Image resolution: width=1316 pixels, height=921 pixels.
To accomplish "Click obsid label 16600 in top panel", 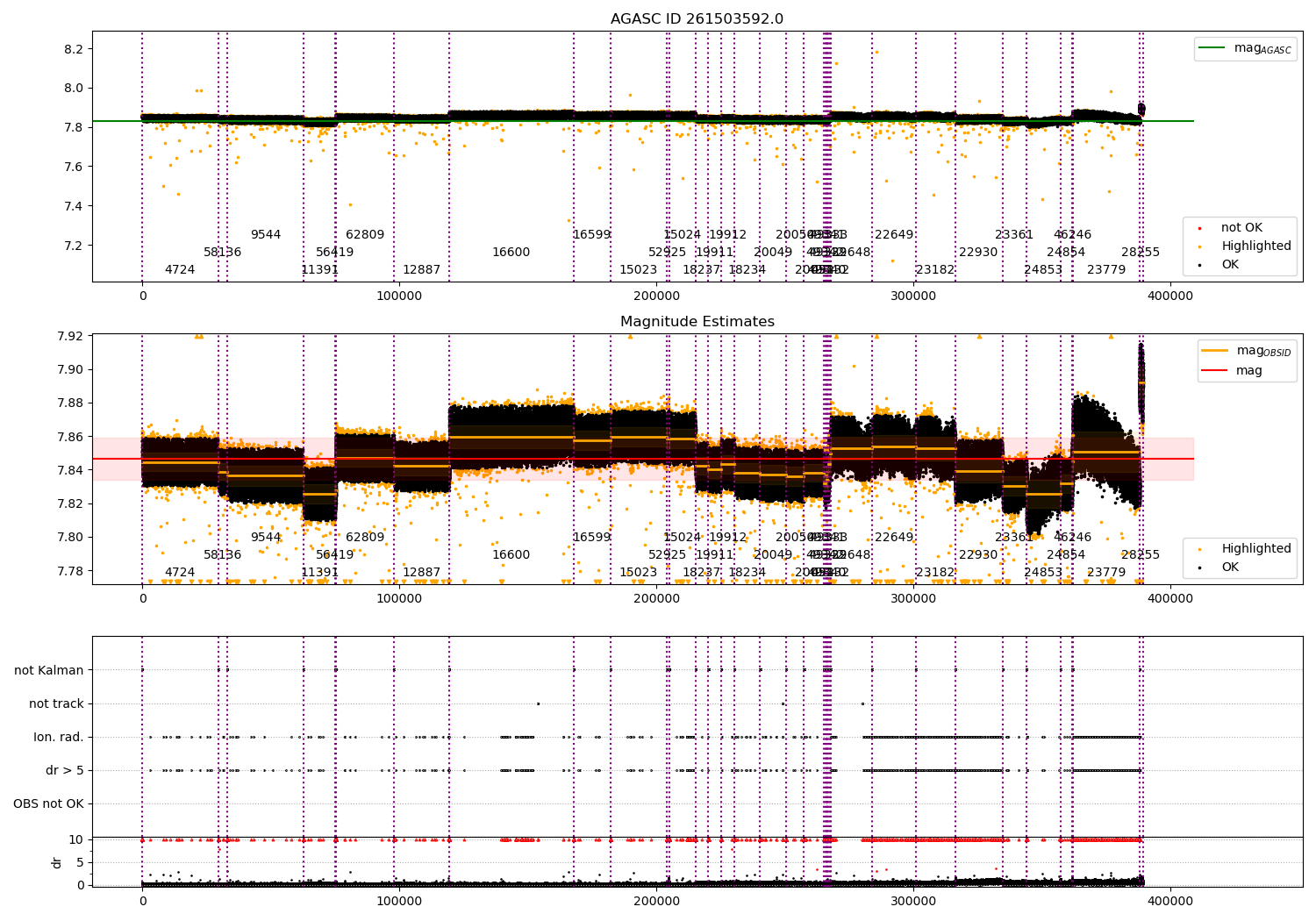I will [x=511, y=253].
